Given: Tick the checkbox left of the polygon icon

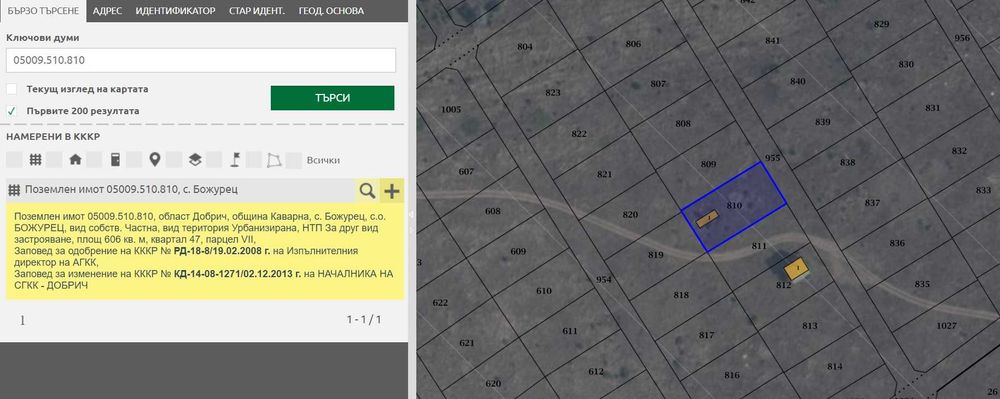Looking at the screenshot, I should point(254,160).
